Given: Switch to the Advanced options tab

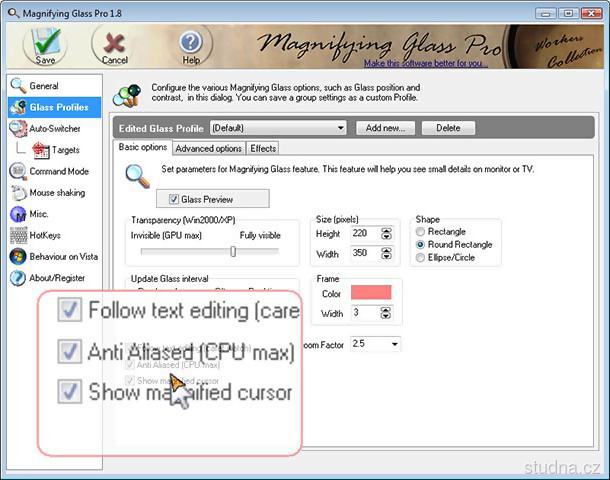Looking at the screenshot, I should coord(208,148).
